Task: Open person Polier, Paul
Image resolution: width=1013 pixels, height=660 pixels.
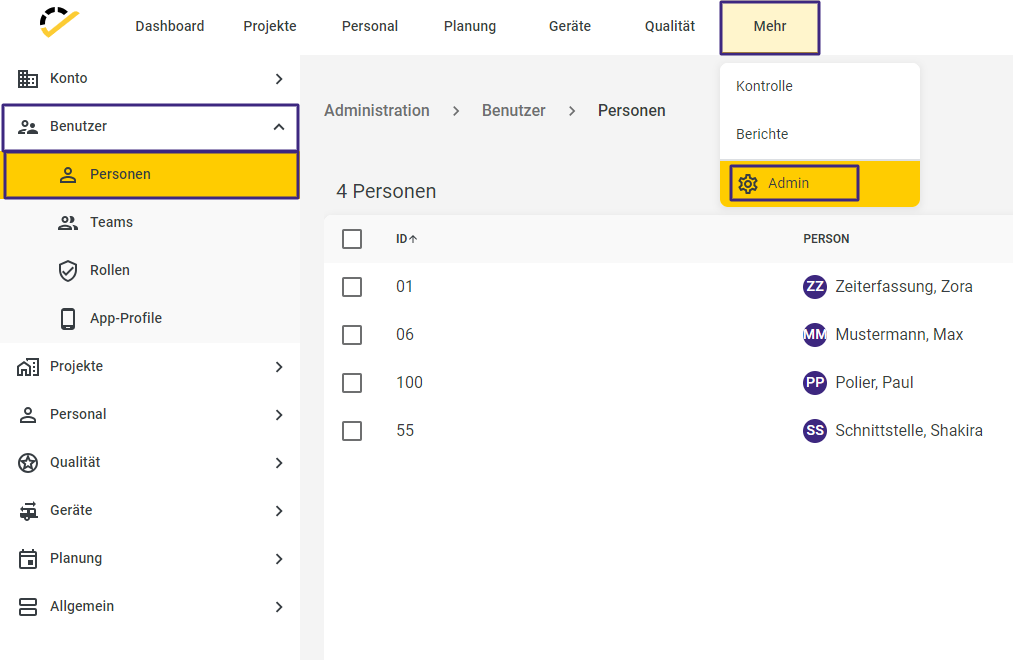Action: tap(874, 383)
